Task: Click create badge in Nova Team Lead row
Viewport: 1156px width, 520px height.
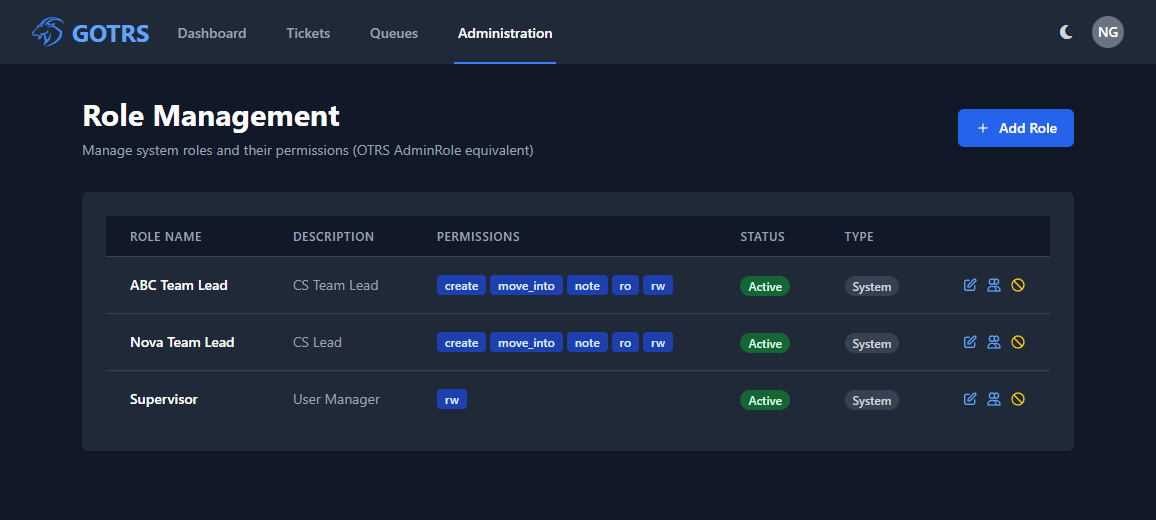Action: click(462, 342)
